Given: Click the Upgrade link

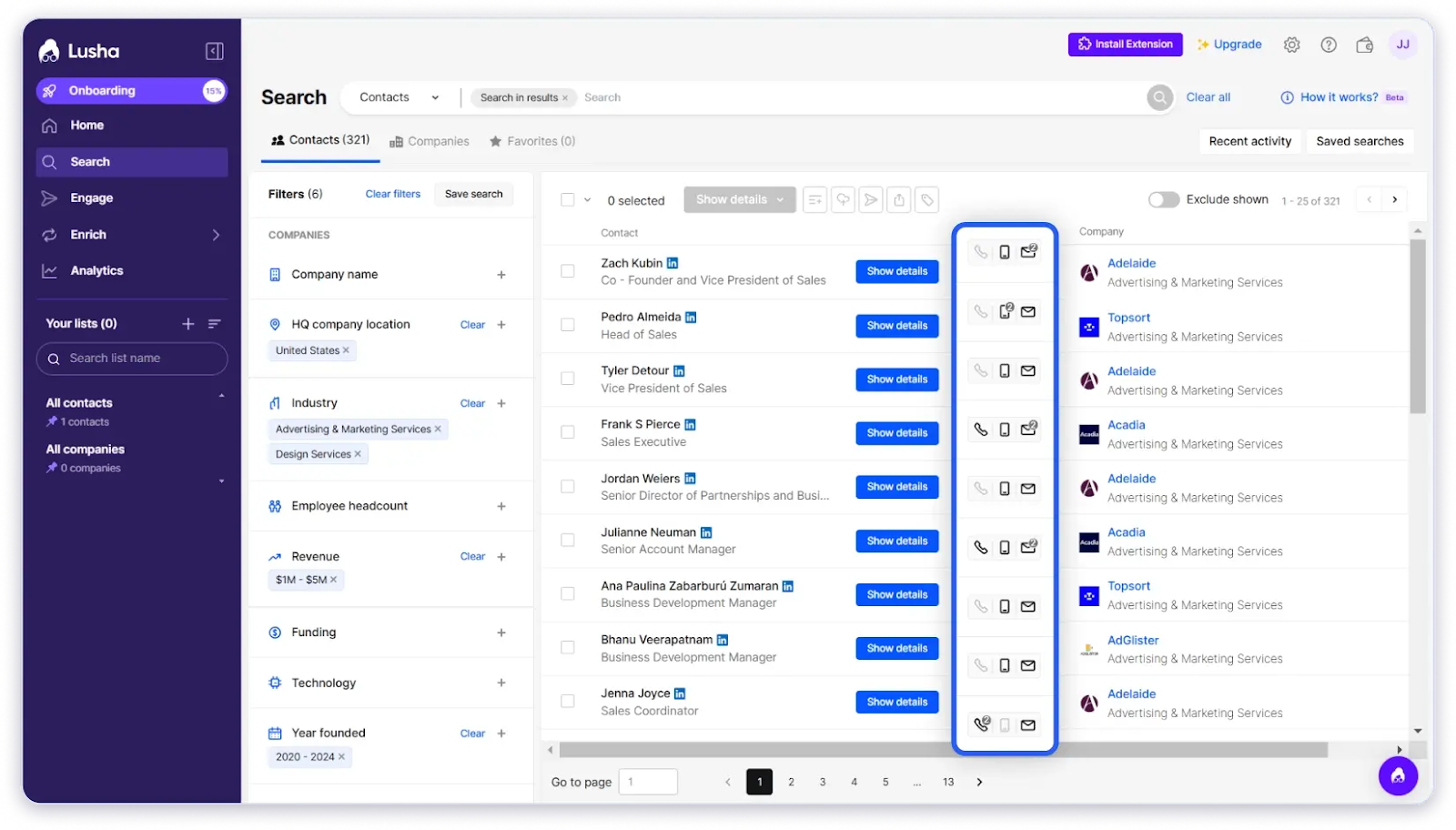Looking at the screenshot, I should click(x=1229, y=45).
